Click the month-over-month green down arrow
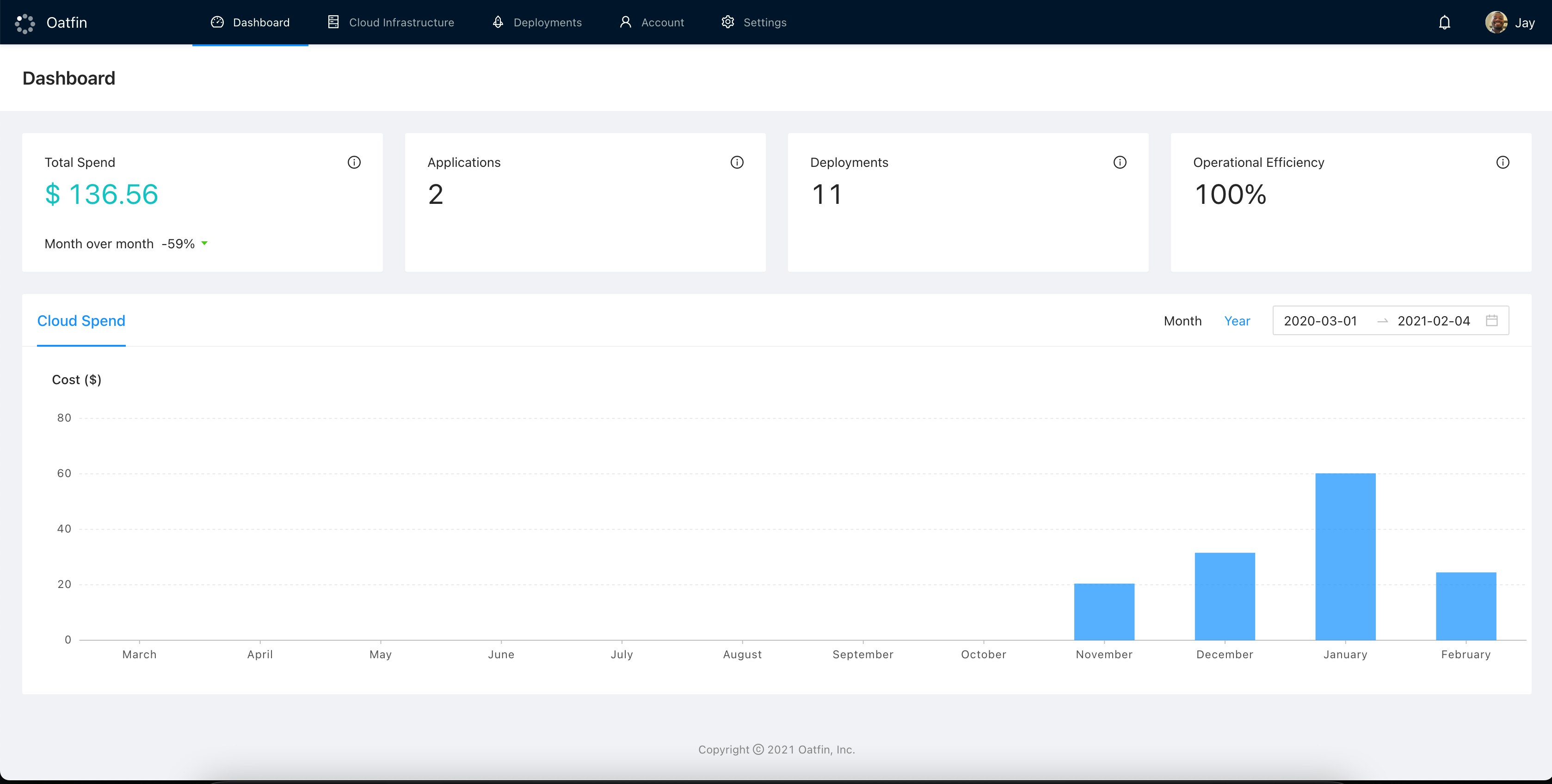Viewport: 1552px width, 784px height. point(204,243)
